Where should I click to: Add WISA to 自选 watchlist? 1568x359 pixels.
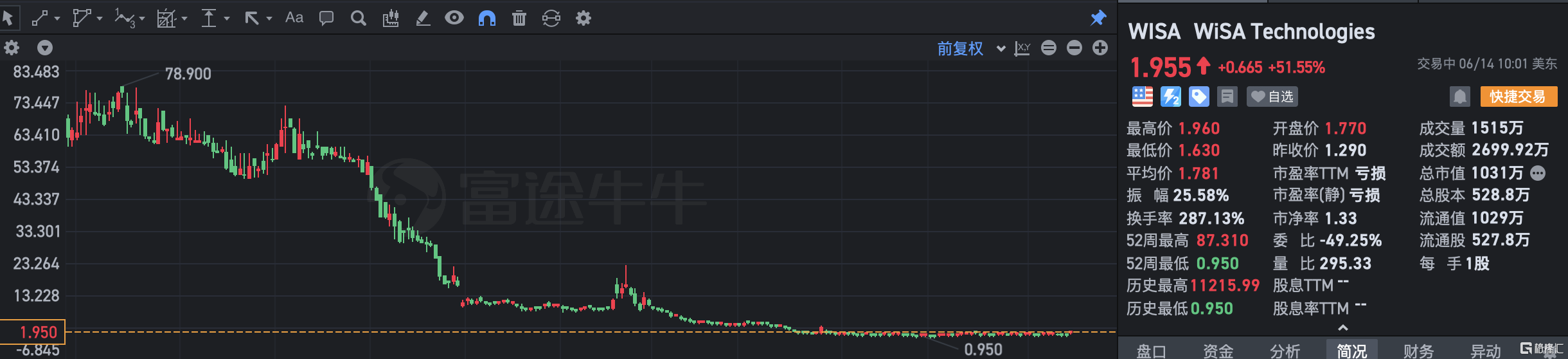[x=1272, y=97]
